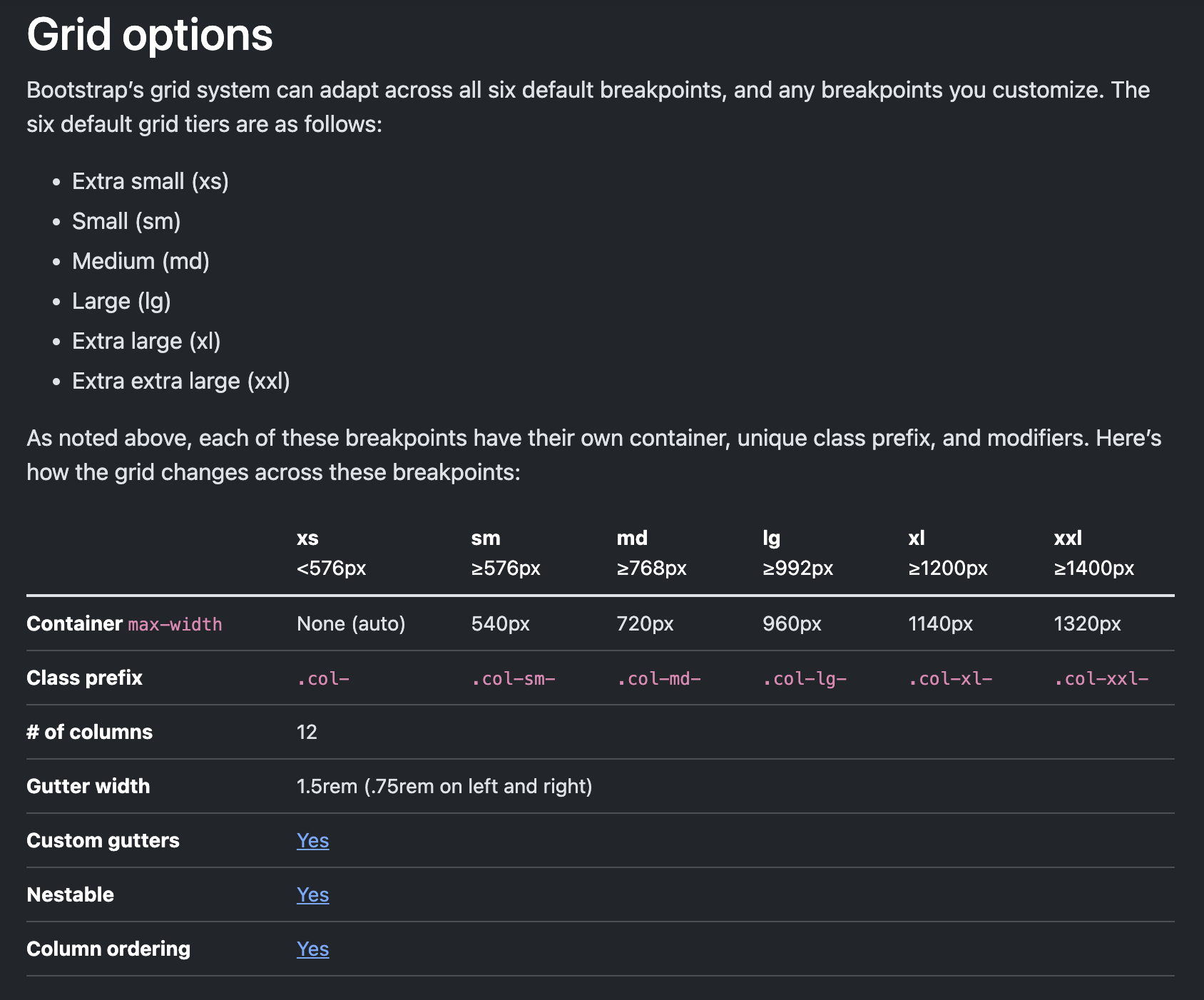Click the ".col-xxl-" class prefix code

(1101, 678)
